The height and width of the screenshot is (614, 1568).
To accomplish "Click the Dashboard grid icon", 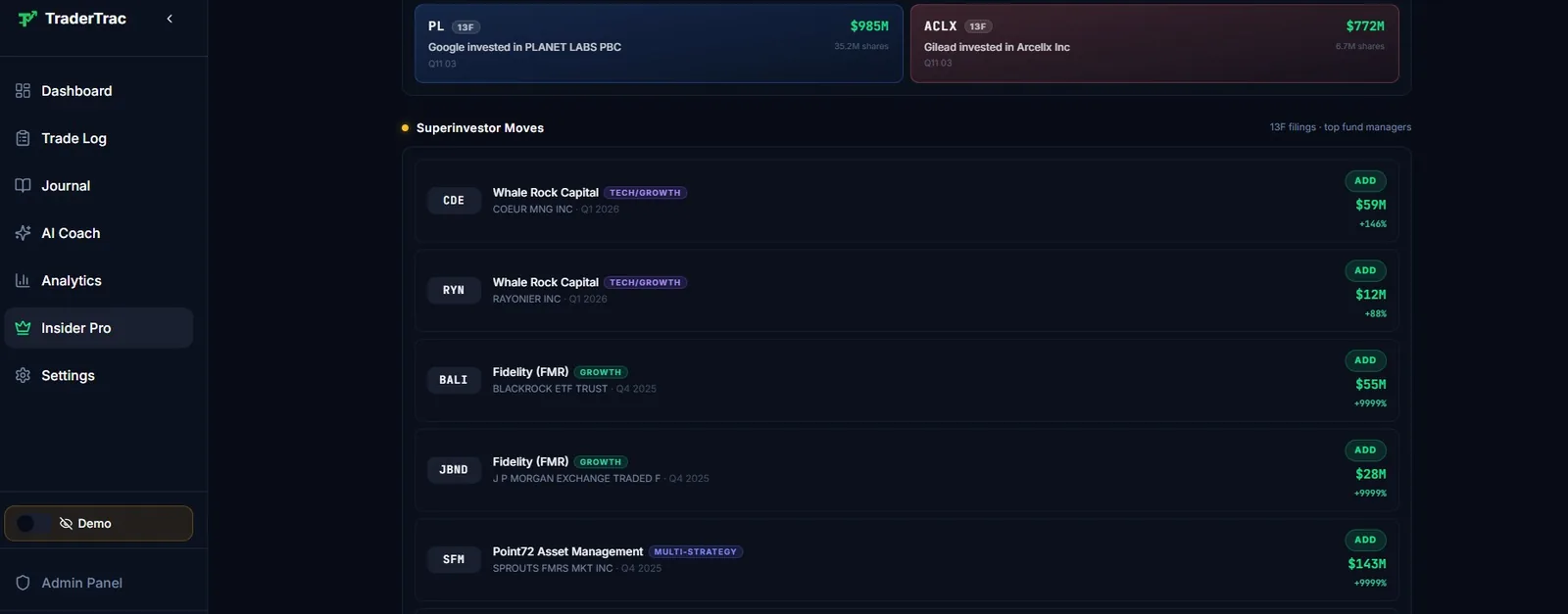I will [23, 91].
